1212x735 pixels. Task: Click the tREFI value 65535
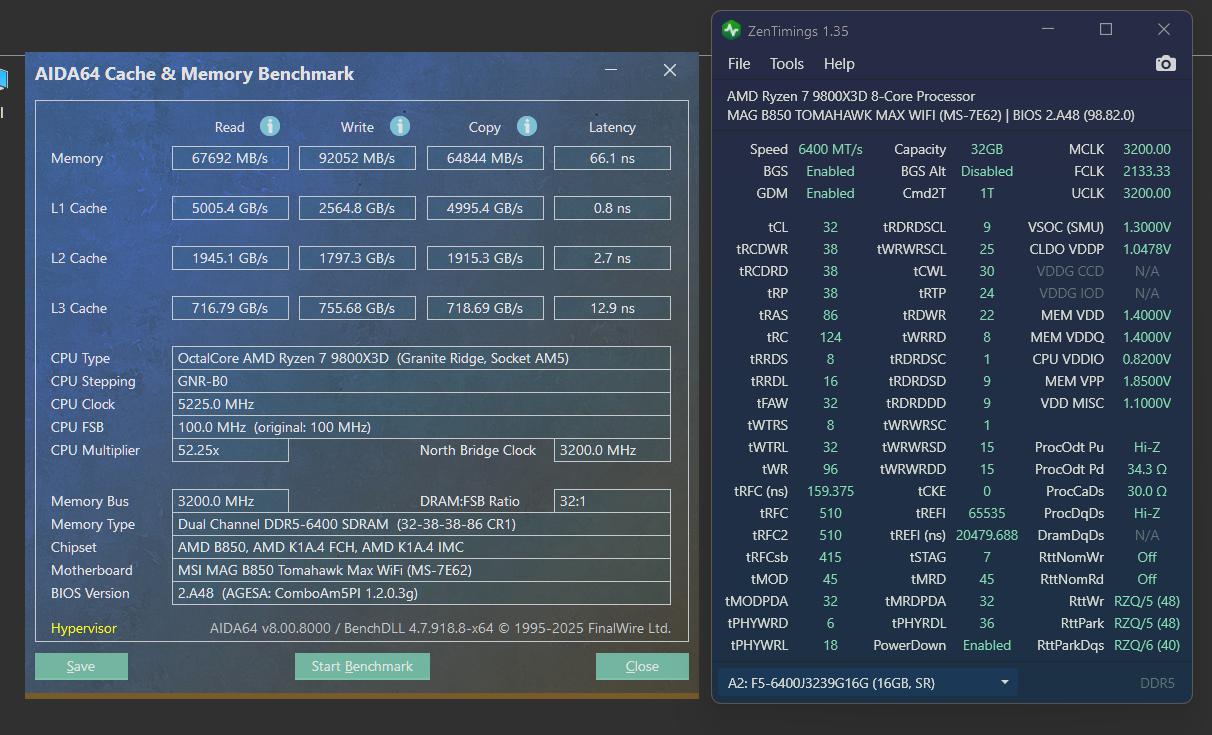tap(987, 513)
